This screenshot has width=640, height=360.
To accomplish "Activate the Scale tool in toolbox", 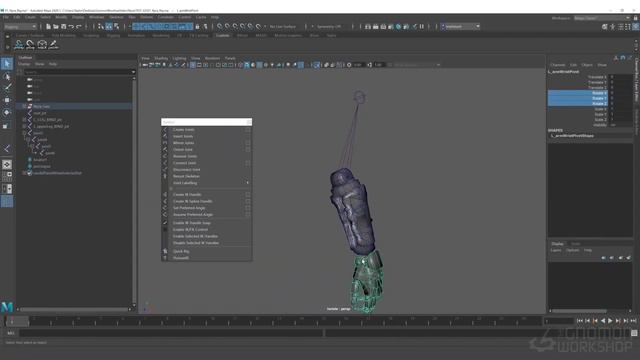I will (x=7, y=125).
